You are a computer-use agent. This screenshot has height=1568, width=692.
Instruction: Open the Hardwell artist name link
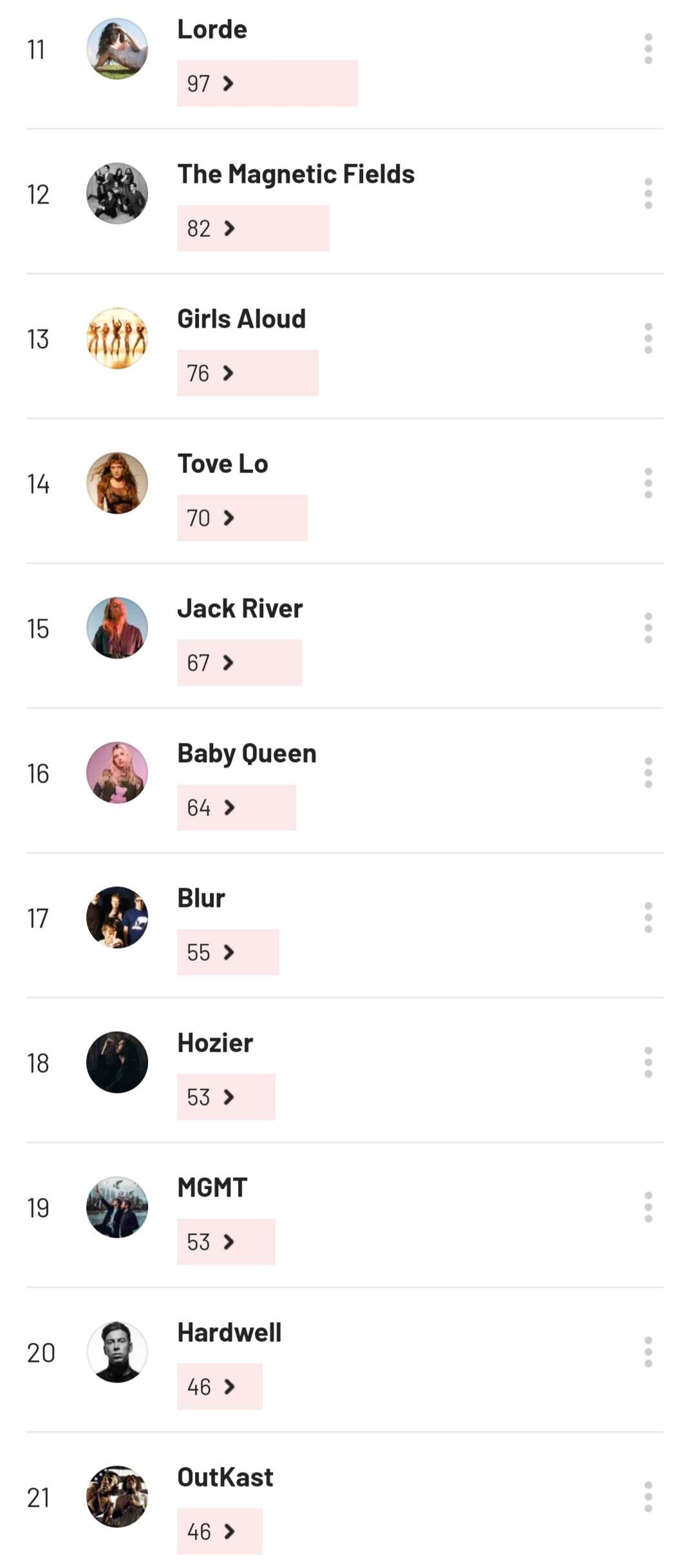pyautogui.click(x=229, y=1332)
